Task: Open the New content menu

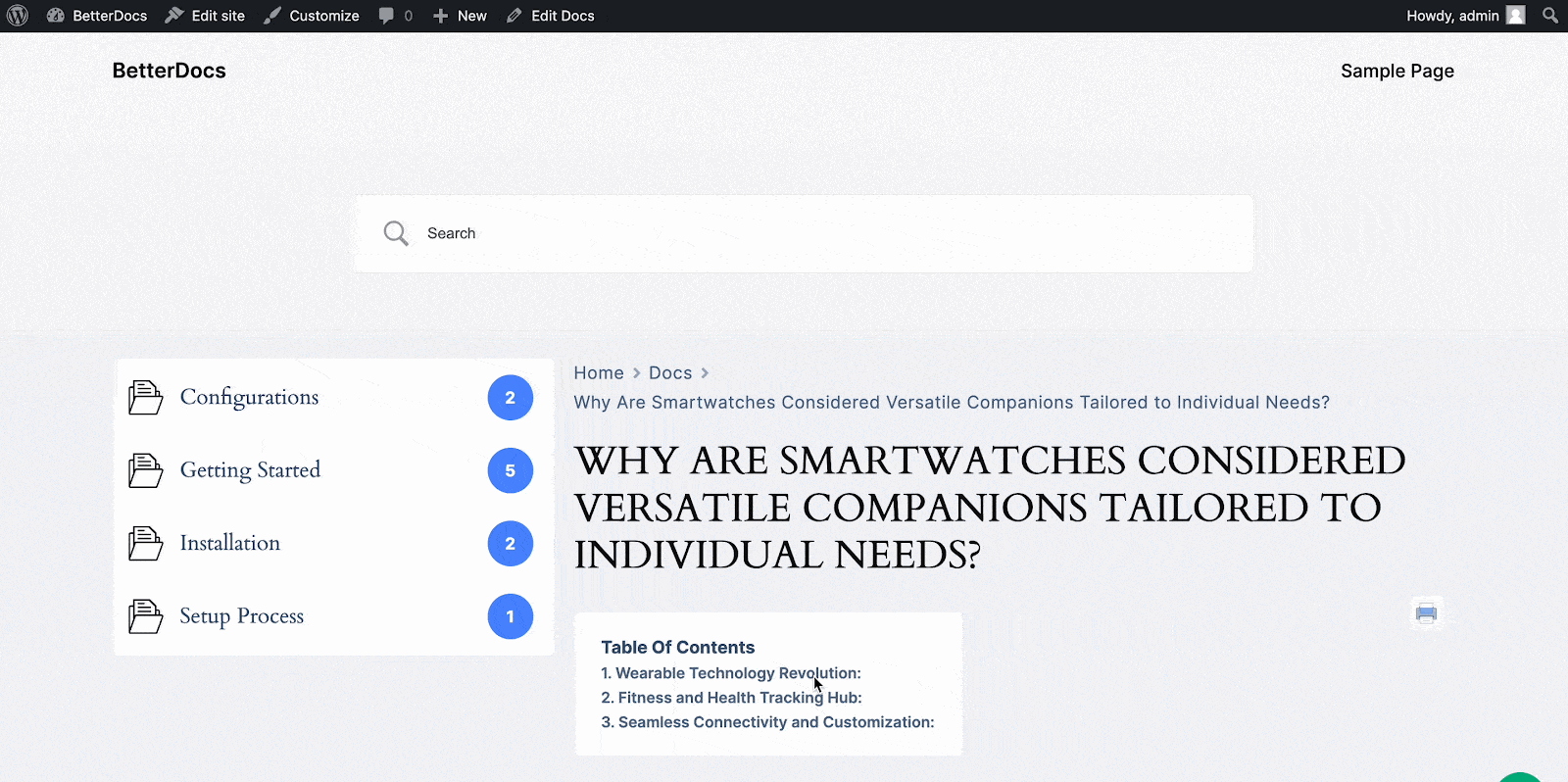Action: click(460, 16)
